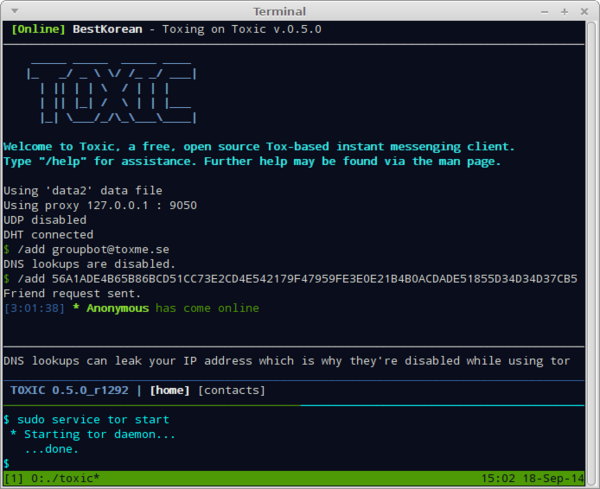Minimize the Terminal window
600x489 pixels.
545,12
